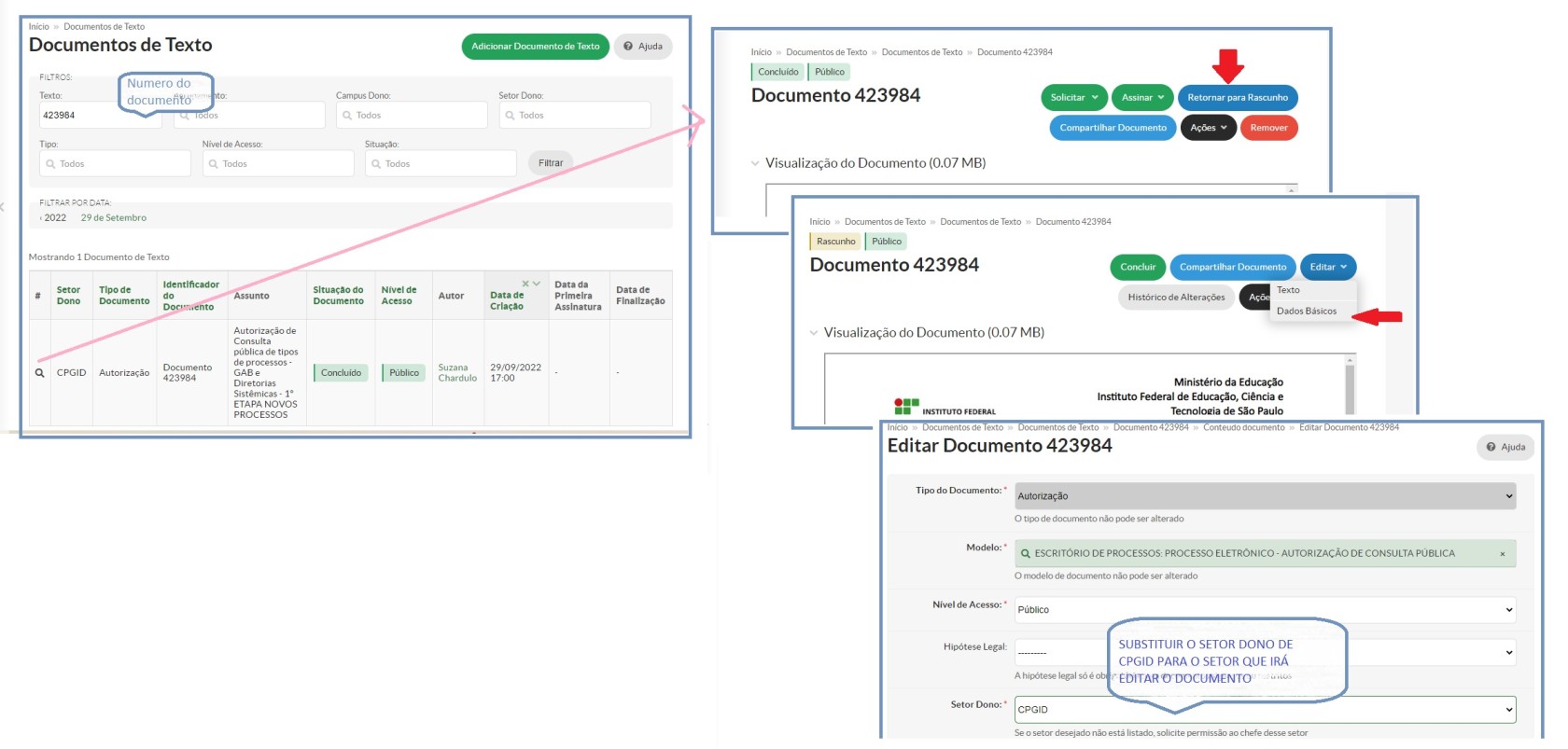
Task: Open author link Suzana Chardulo
Action: (x=457, y=373)
